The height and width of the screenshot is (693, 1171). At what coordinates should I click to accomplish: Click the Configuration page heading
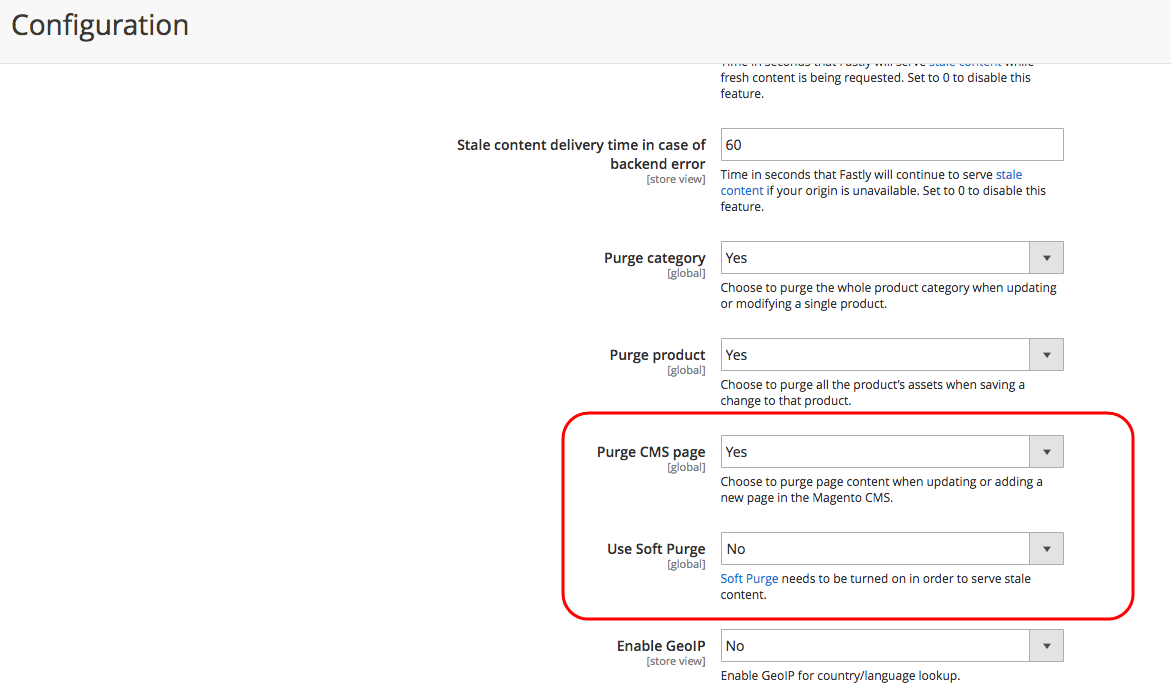[x=100, y=25]
